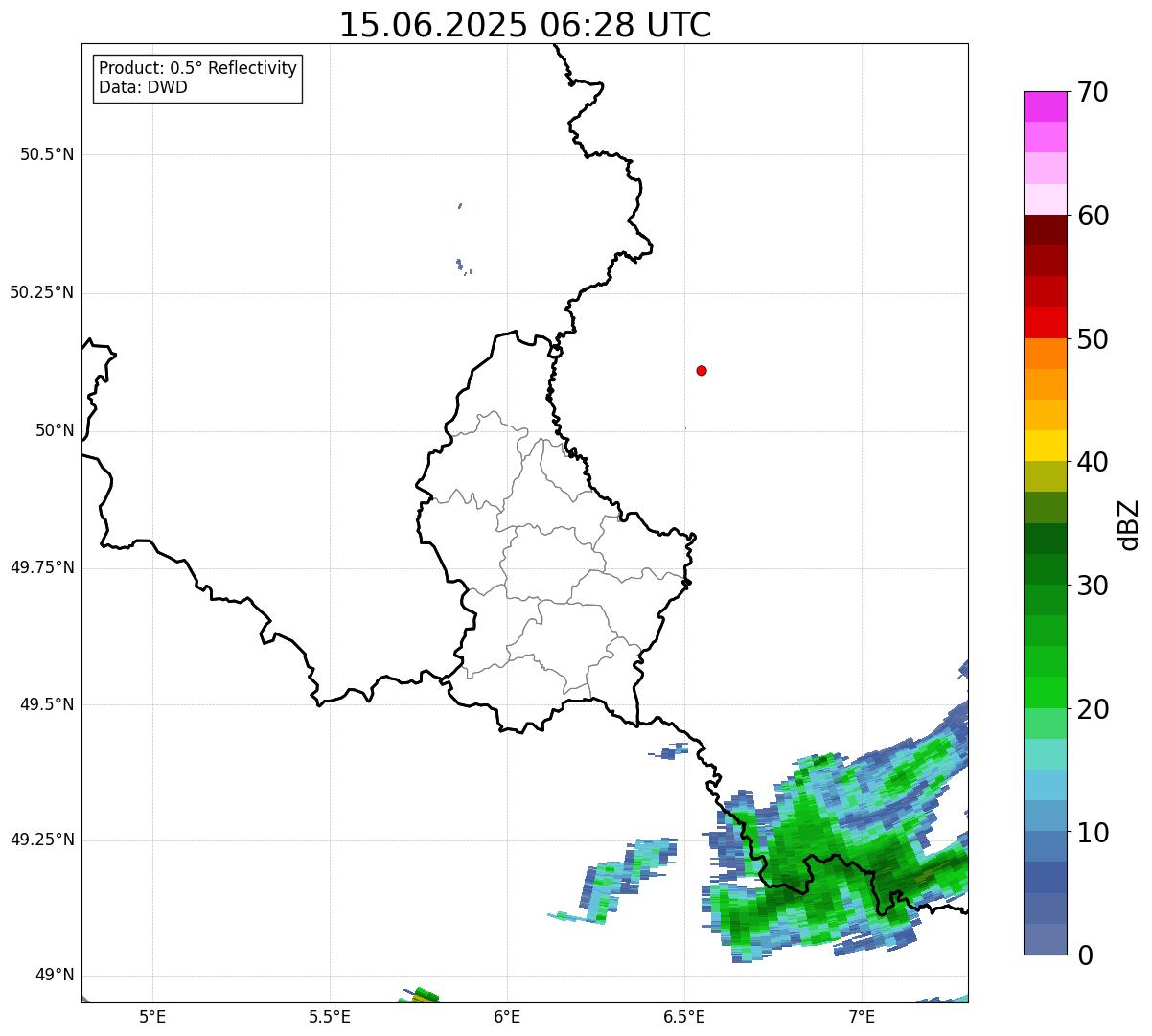Screen dimensions: 1152x1036
Task: Click the 7°E longitude label
Action: coord(862,1016)
